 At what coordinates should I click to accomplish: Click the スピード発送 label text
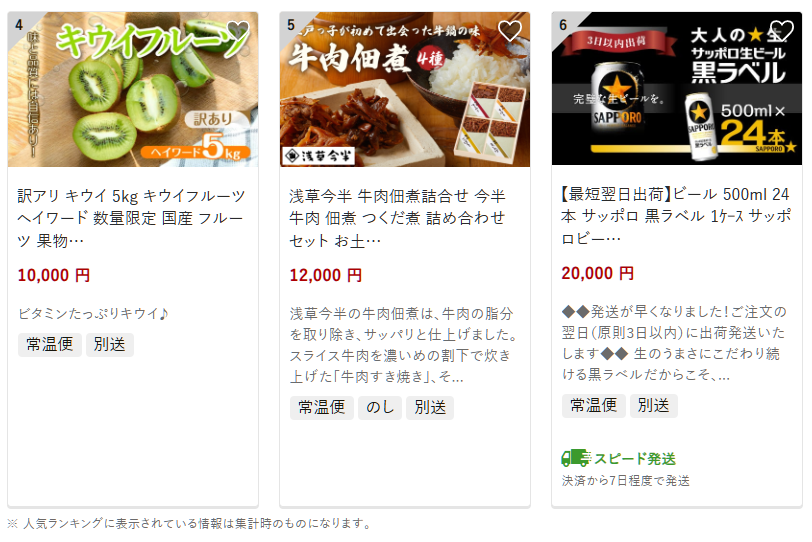[634, 459]
